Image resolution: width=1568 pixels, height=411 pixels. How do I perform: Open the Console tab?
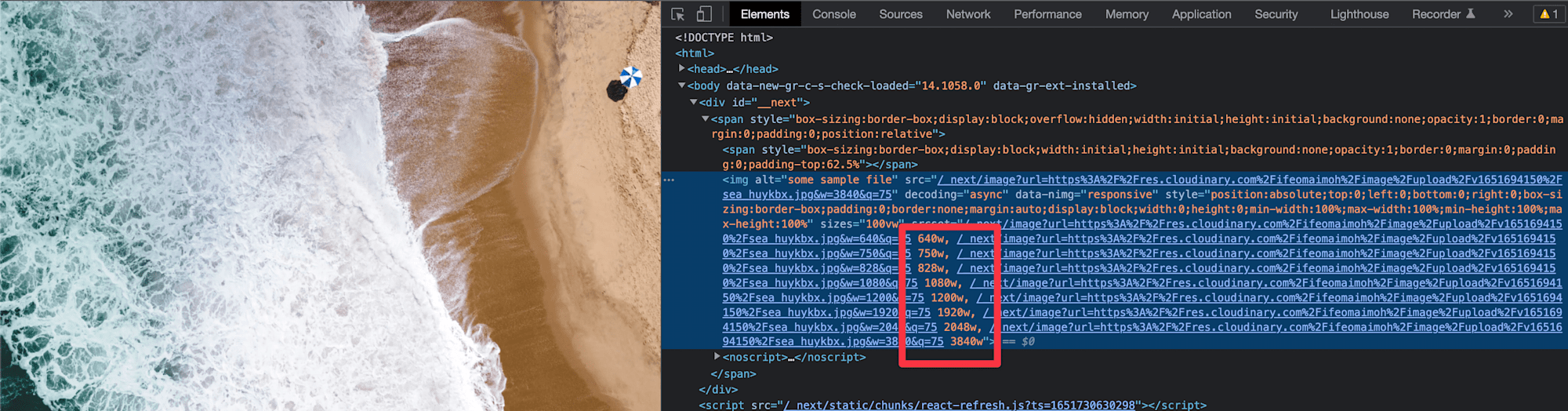833,14
